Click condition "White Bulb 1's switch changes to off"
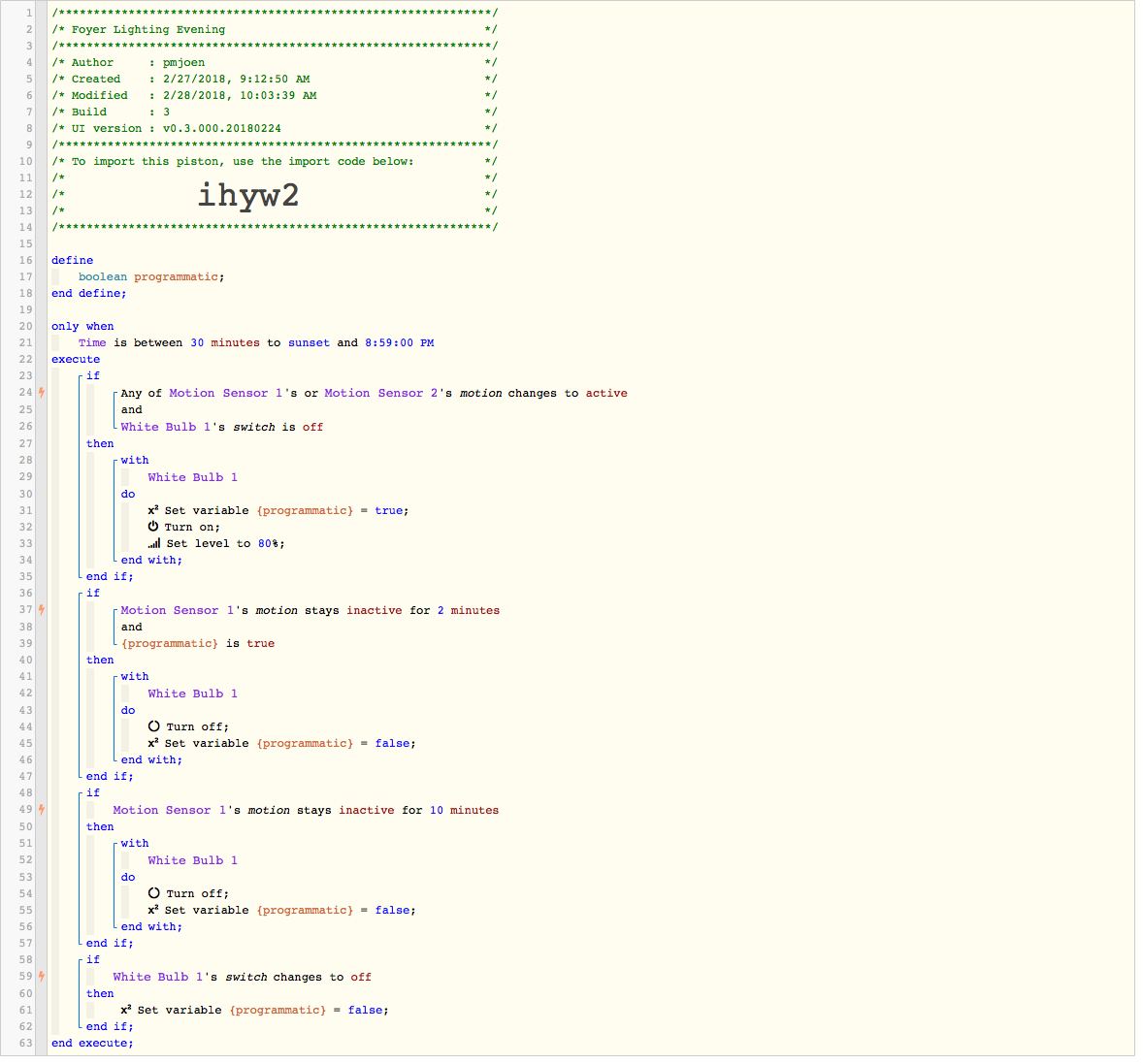The image size is (1143, 1064). click(x=242, y=977)
